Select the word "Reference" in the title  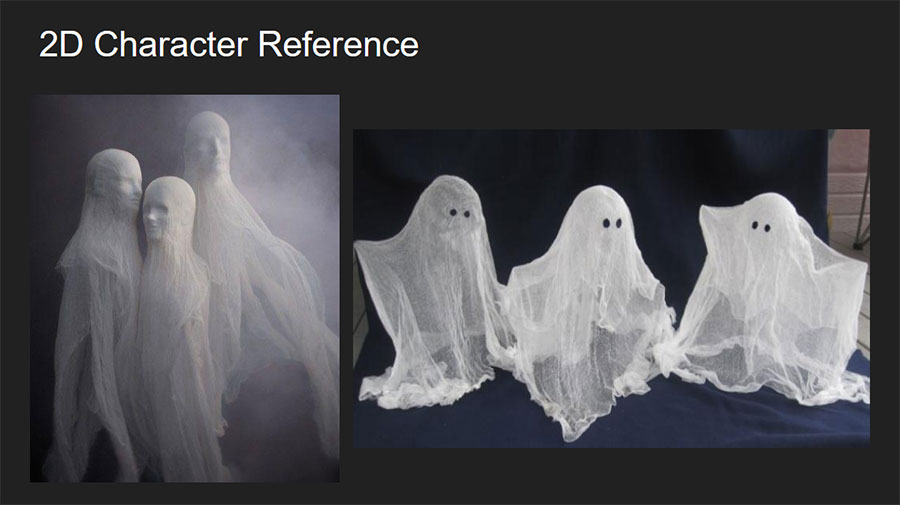point(339,44)
